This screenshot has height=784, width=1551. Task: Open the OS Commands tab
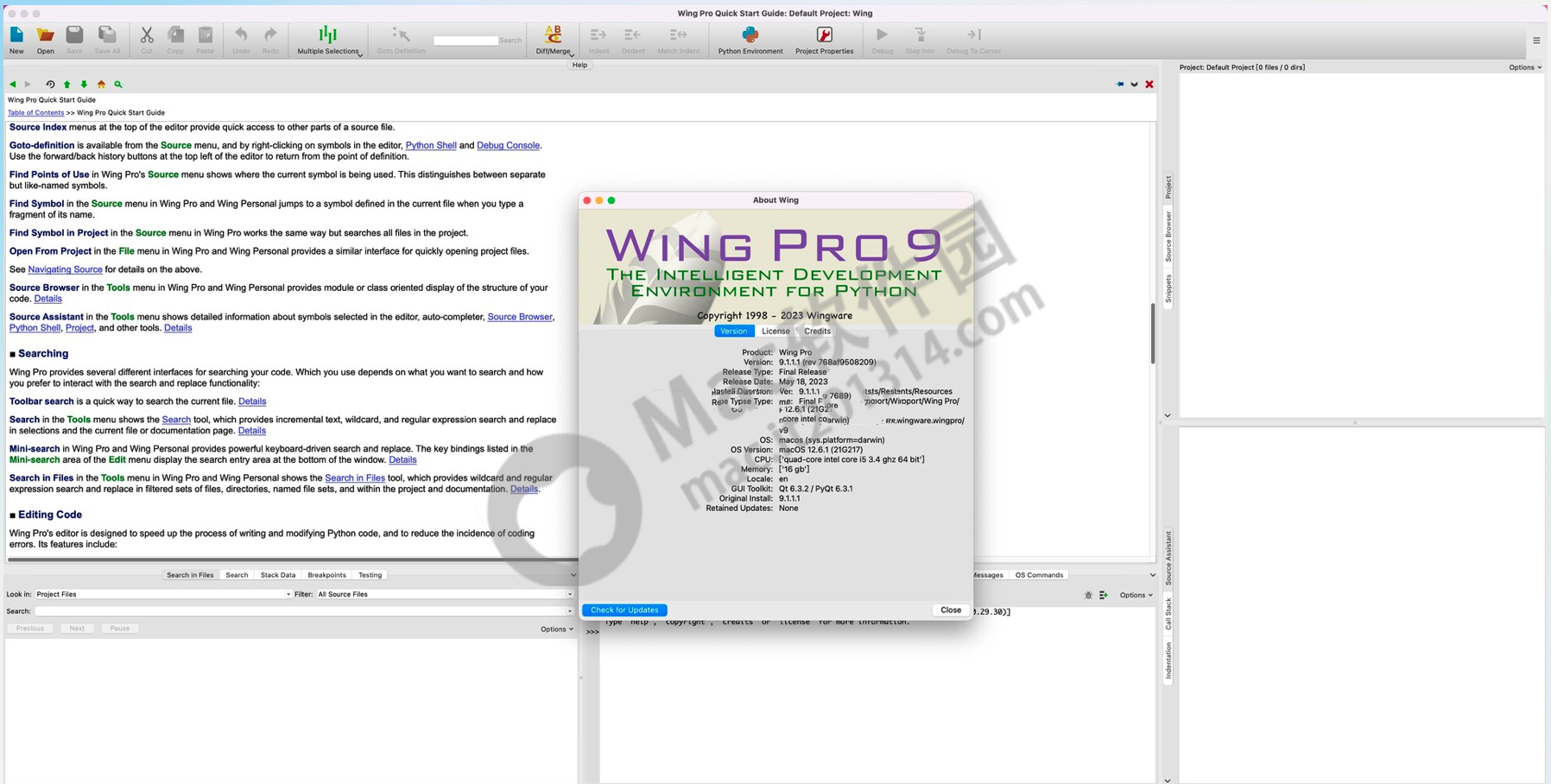[x=1039, y=575]
